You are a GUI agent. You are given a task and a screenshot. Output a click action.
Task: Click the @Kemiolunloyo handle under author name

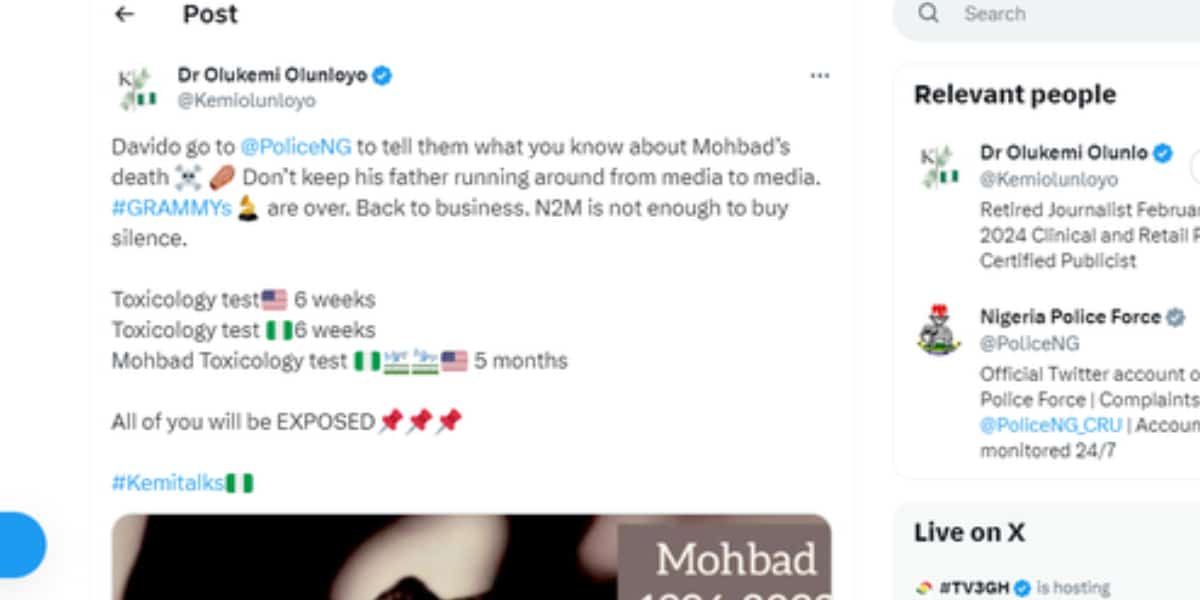(x=246, y=101)
